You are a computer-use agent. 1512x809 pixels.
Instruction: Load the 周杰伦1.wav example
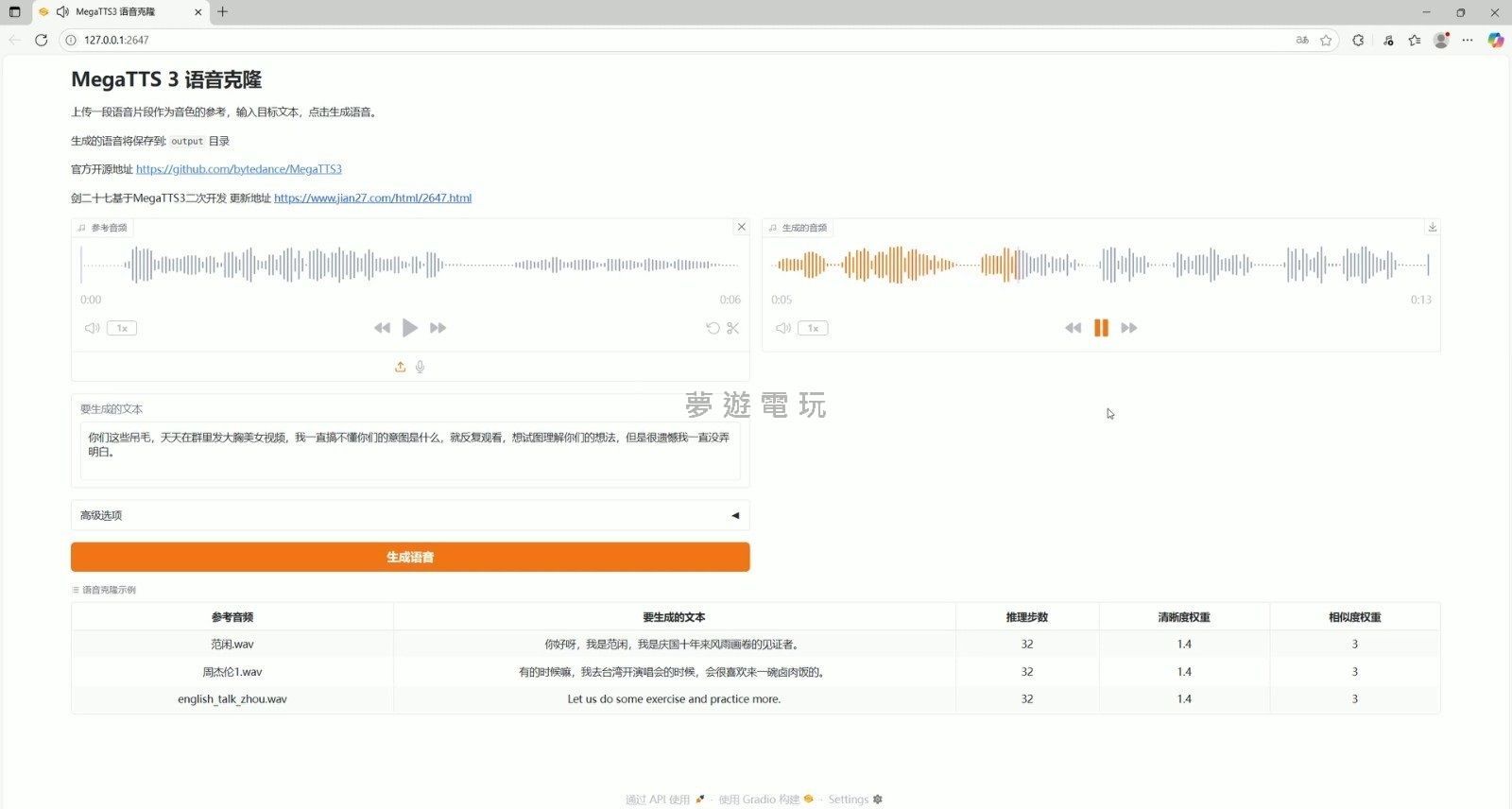point(232,672)
